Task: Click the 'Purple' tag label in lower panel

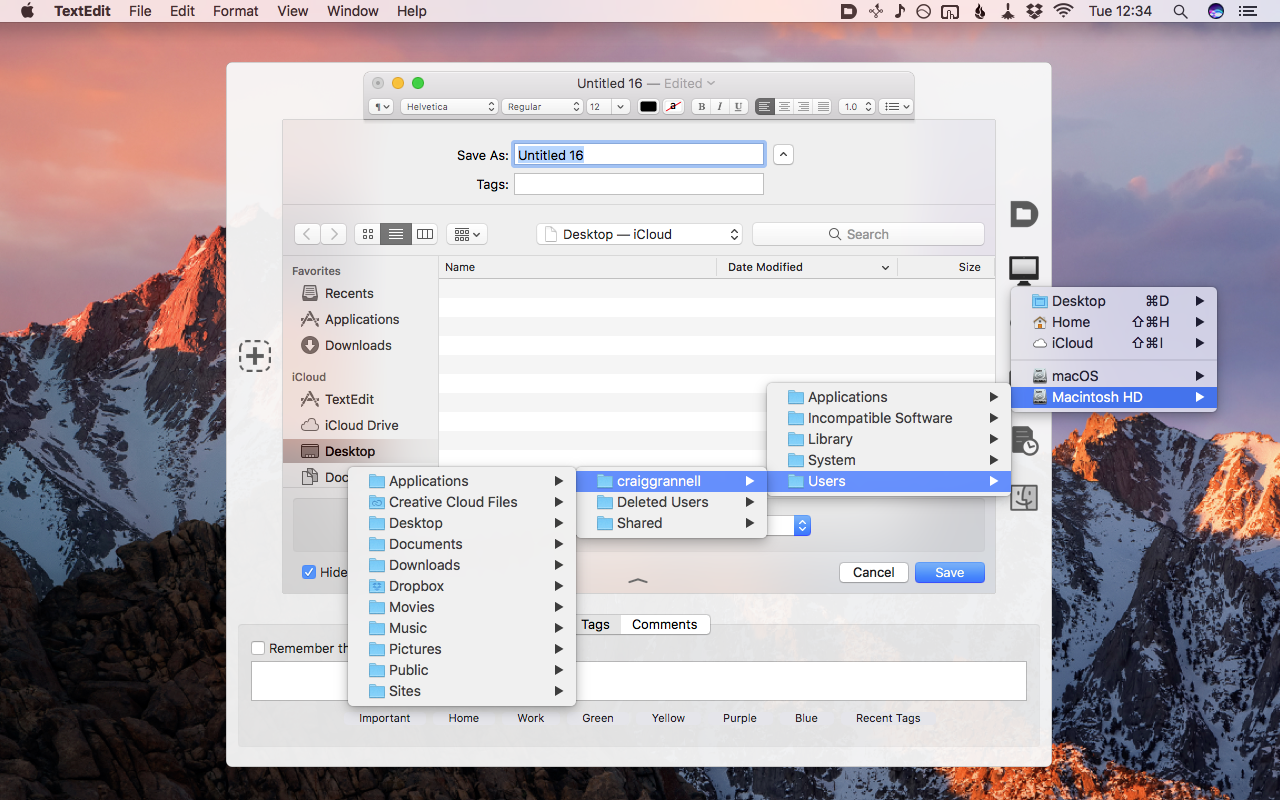Action: 740,718
